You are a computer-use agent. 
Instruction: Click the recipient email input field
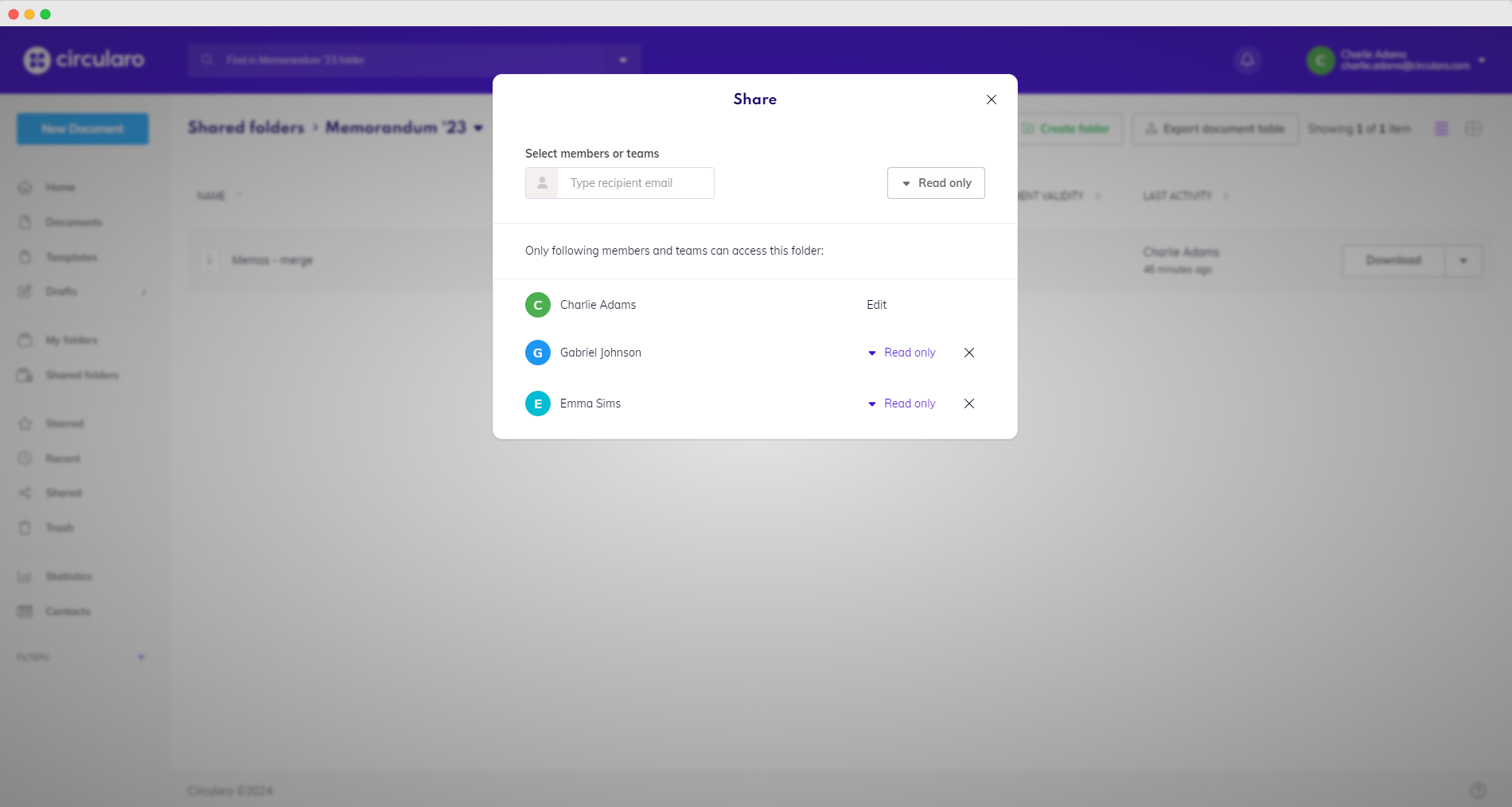pyautogui.click(x=635, y=183)
